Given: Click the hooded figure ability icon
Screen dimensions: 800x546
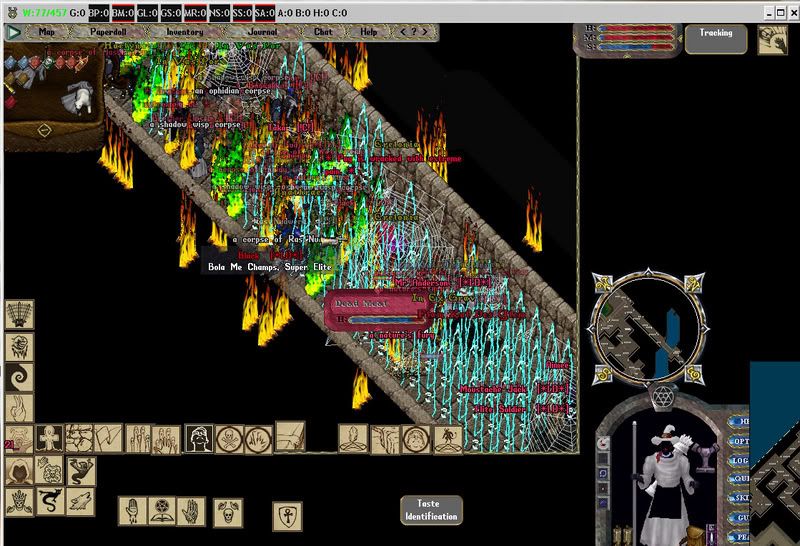Looking at the screenshot, I should pos(19,470).
